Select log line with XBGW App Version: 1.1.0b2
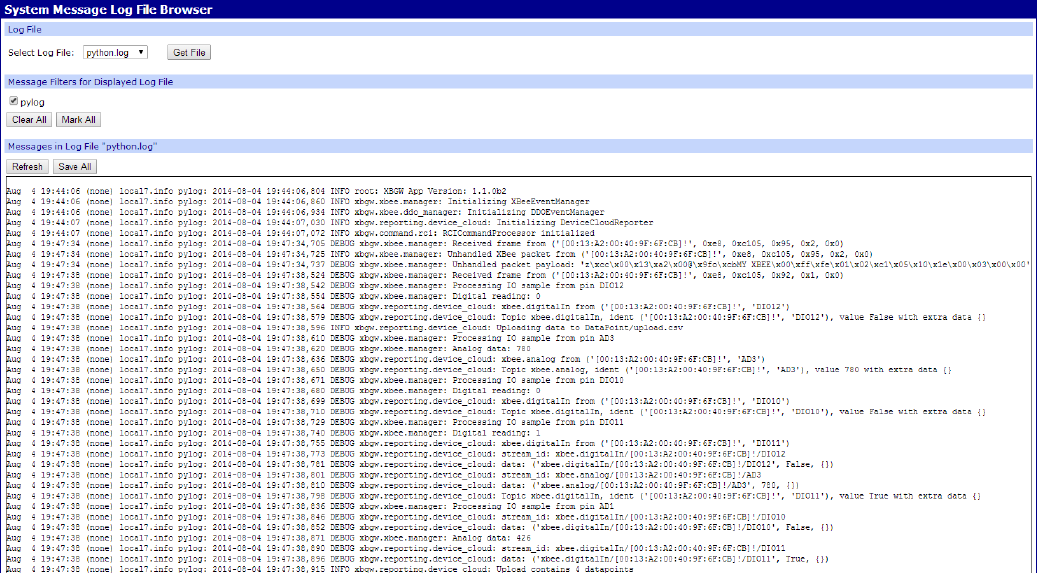 click(x=256, y=191)
